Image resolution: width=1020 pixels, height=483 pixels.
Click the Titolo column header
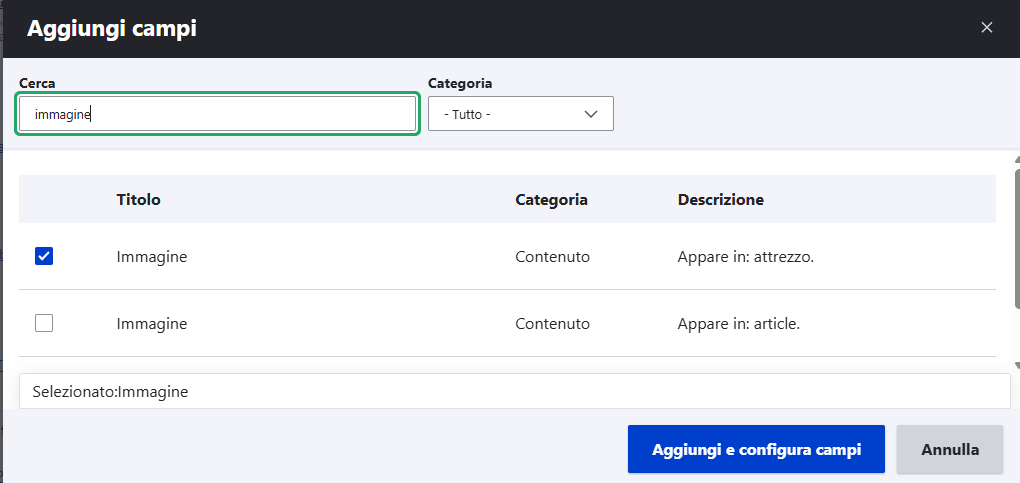point(138,199)
